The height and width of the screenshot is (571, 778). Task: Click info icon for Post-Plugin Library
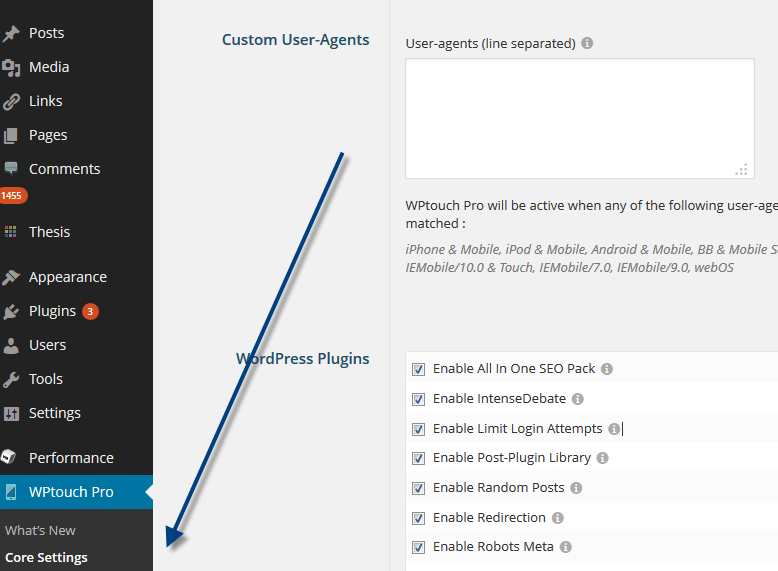[602, 458]
